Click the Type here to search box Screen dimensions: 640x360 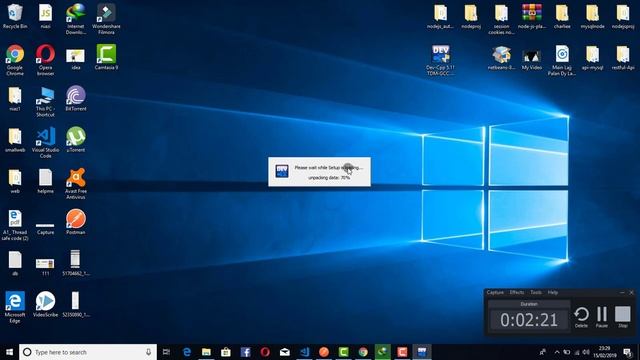click(x=88, y=352)
